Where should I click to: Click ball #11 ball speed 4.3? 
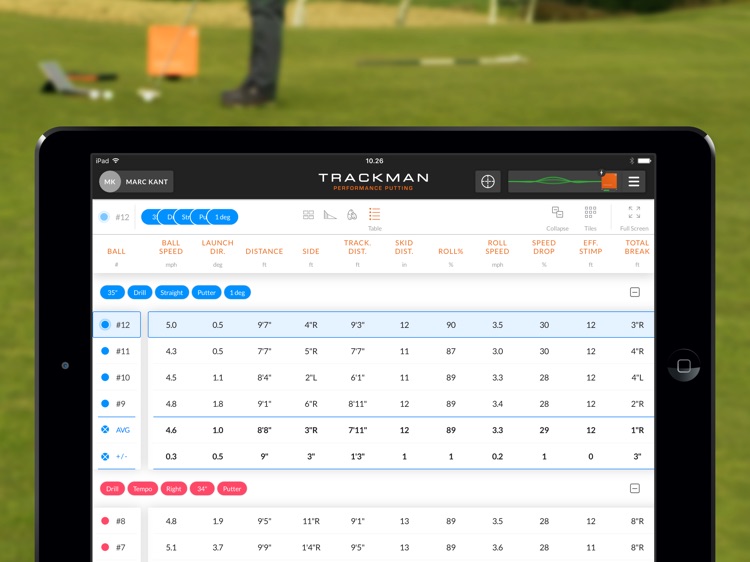(x=171, y=351)
